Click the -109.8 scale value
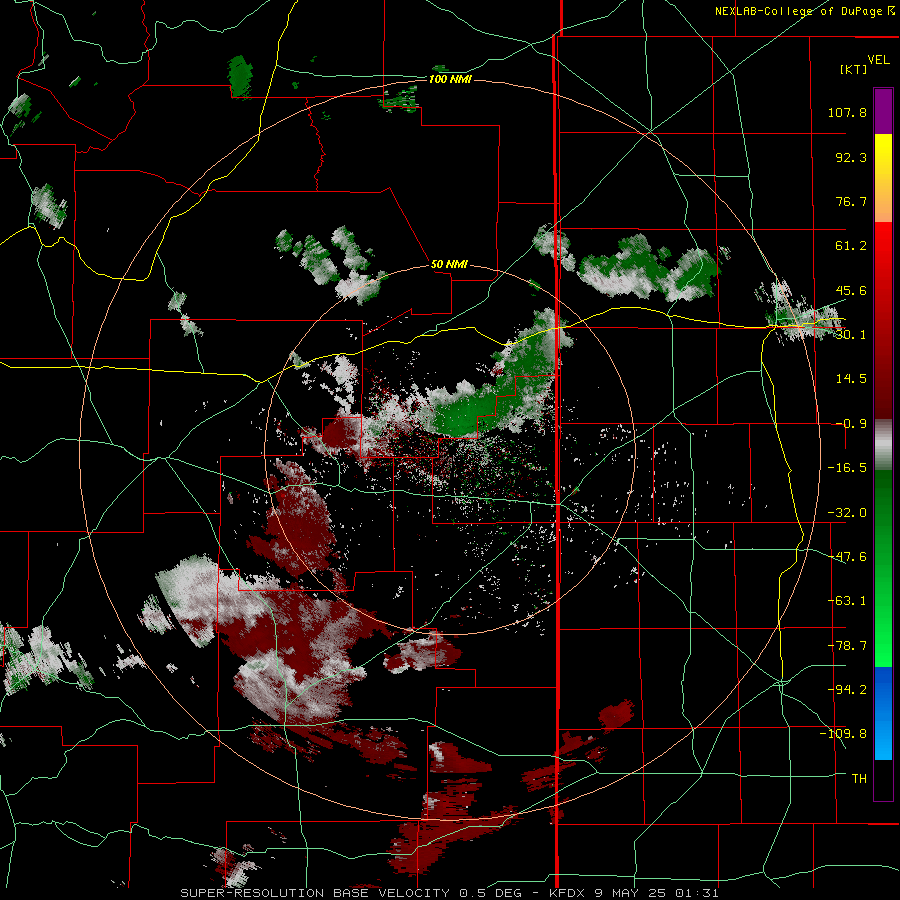Viewport: 900px width, 900px height. (843, 734)
